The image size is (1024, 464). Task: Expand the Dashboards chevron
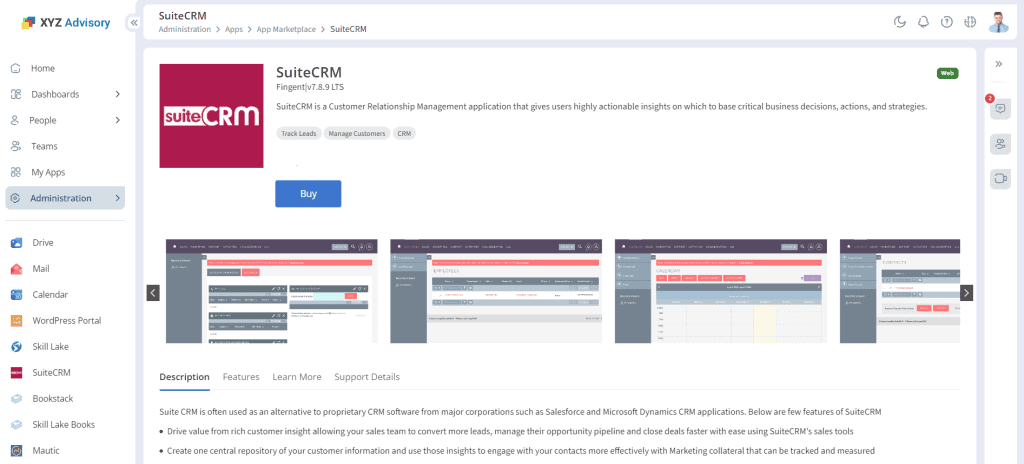click(x=118, y=94)
